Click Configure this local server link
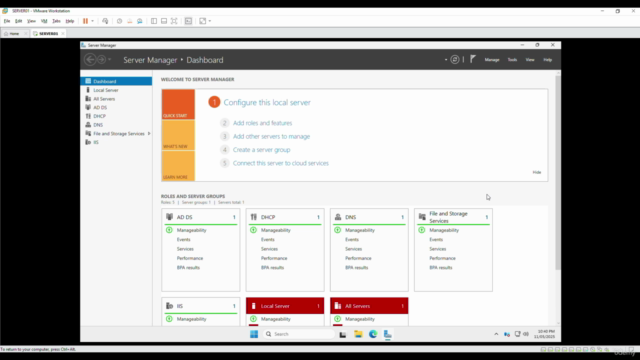The width and height of the screenshot is (640, 360). click(x=267, y=102)
